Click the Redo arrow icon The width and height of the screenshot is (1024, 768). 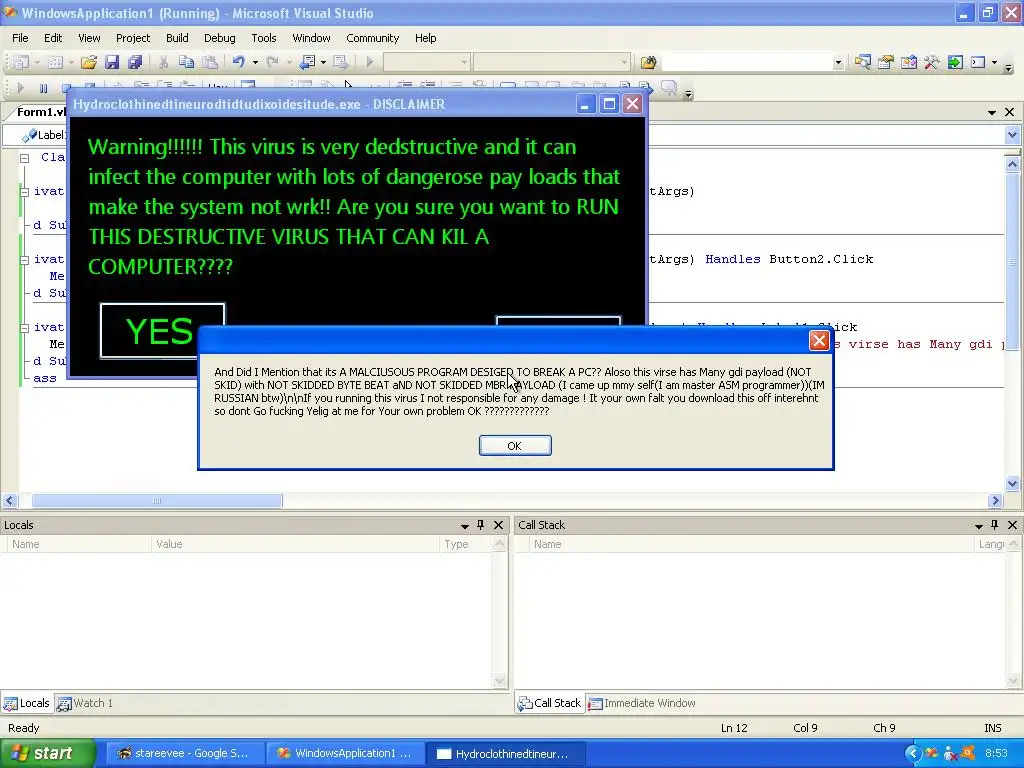272,62
